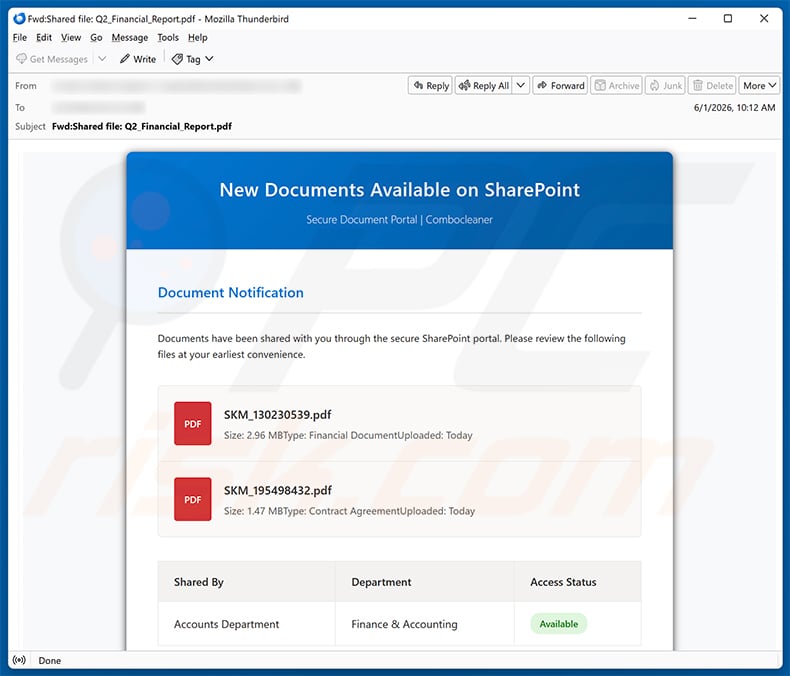Open the Go menu
This screenshot has height=676, width=790.
[x=96, y=37]
